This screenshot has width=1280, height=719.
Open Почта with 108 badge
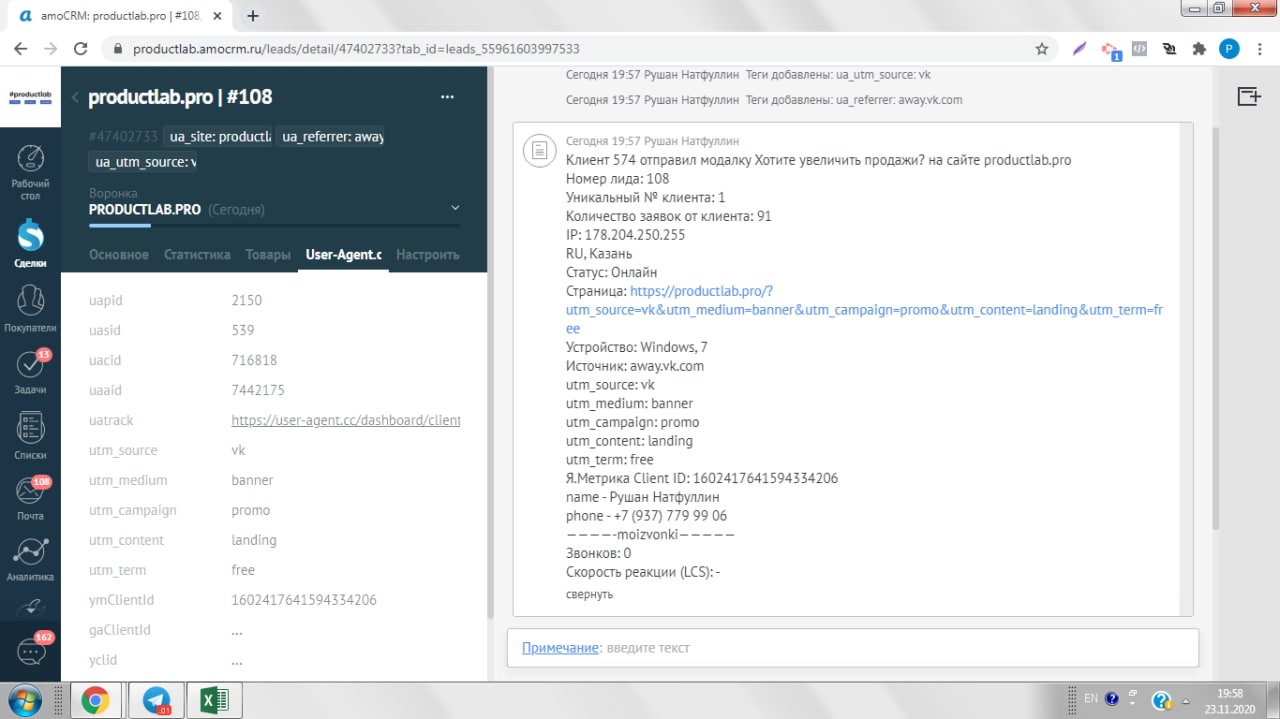point(30,498)
